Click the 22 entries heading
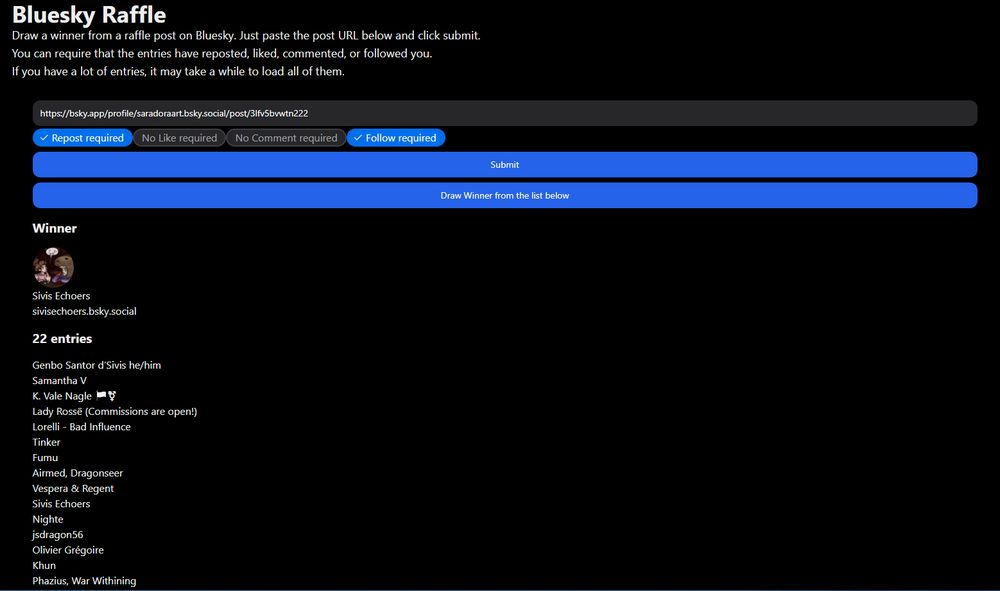 click(x=62, y=339)
